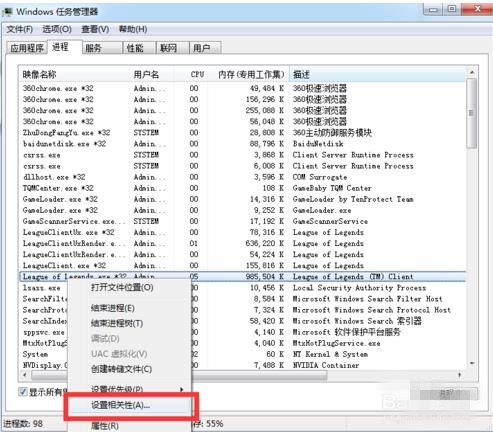
Task: Select the ZhuDongFangYu.exe *32 process row
Action: click(242, 133)
